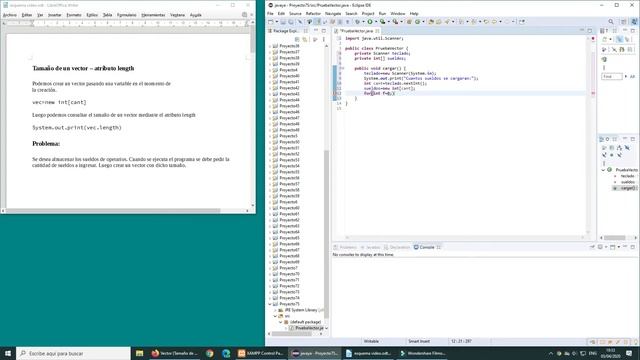
Task: Maximize the editor area
Action: (x=590, y=31)
